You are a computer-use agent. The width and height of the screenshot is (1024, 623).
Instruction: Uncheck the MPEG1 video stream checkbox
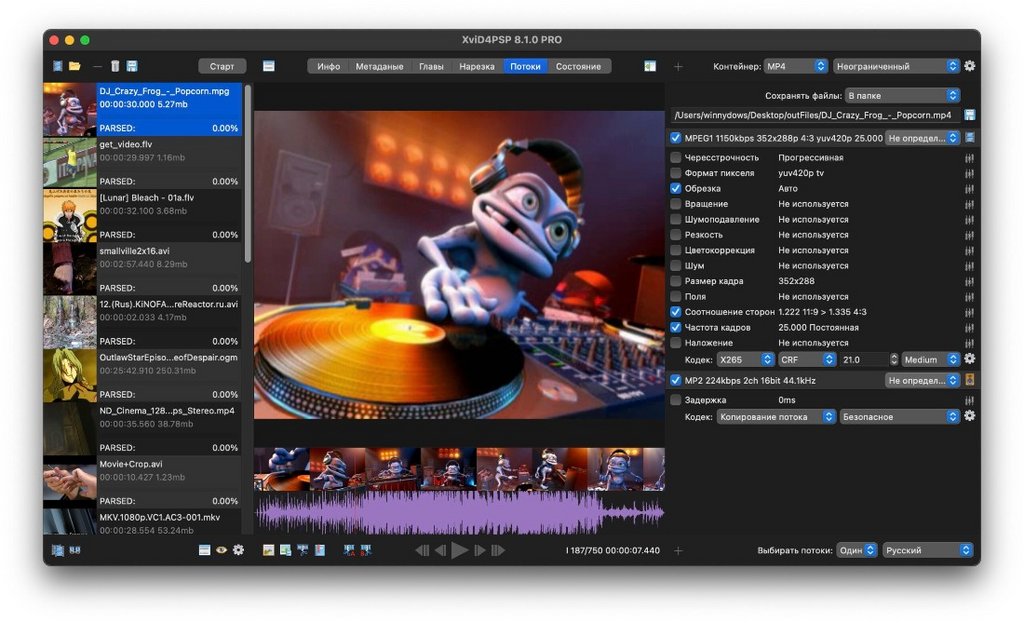click(x=676, y=138)
